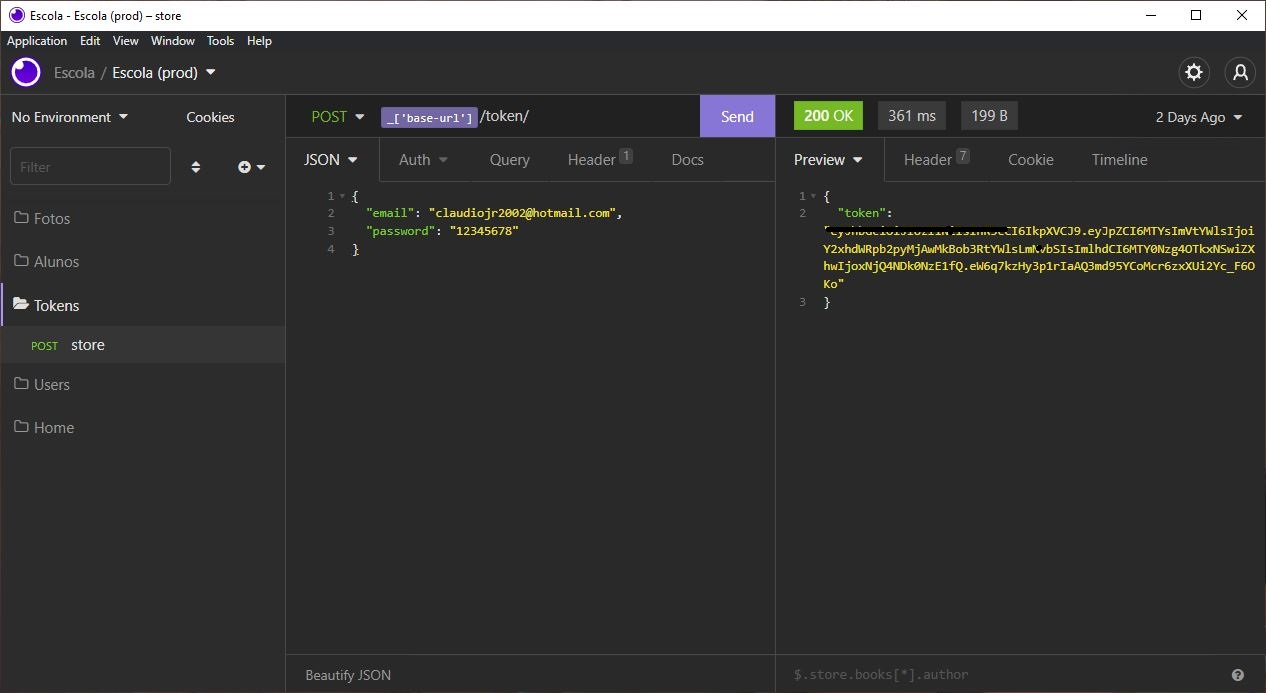This screenshot has width=1266, height=693.
Task: Click the Insomnia logo icon
Action: (x=26, y=72)
